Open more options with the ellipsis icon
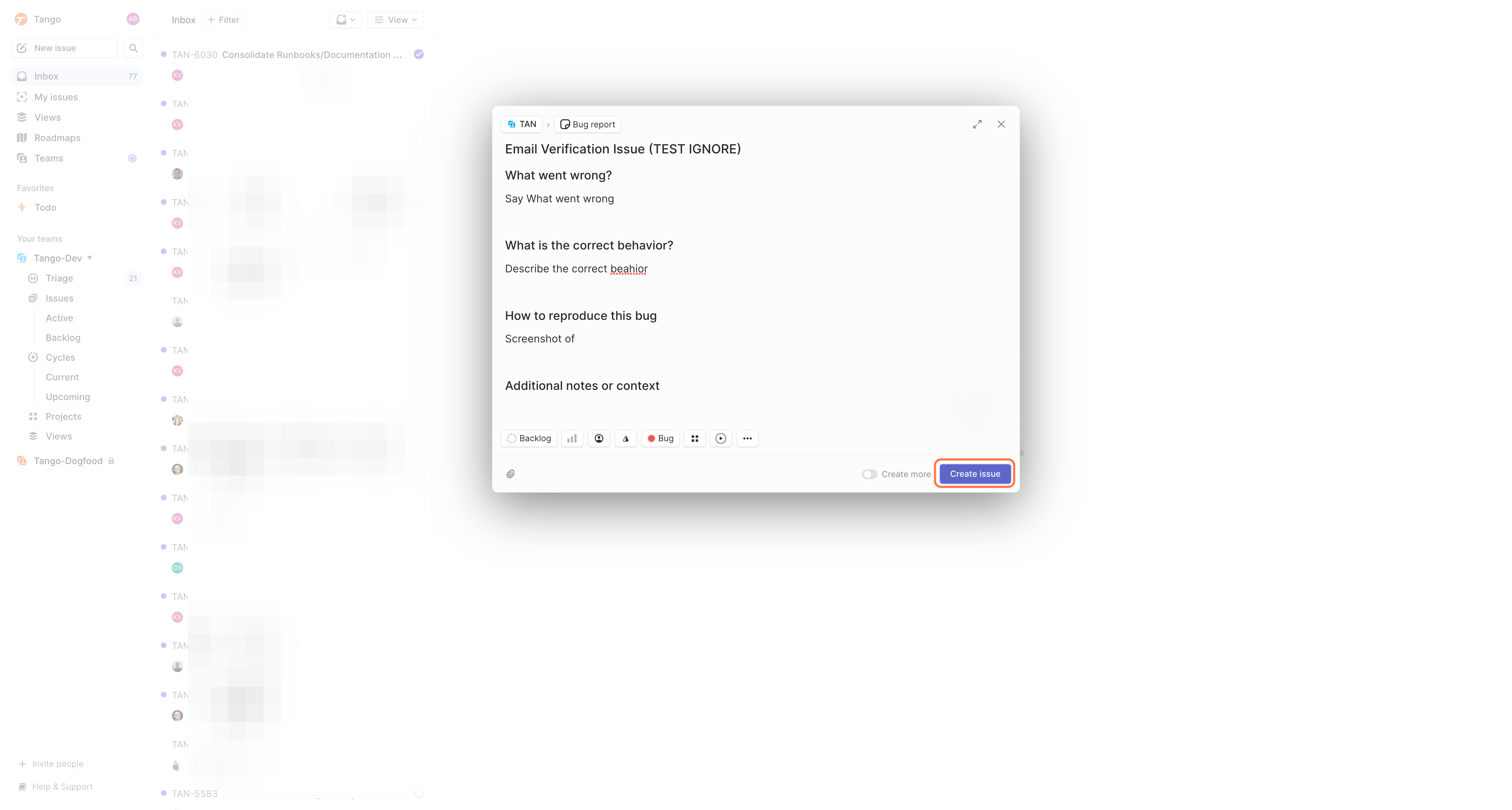1512x810 pixels. click(747, 438)
